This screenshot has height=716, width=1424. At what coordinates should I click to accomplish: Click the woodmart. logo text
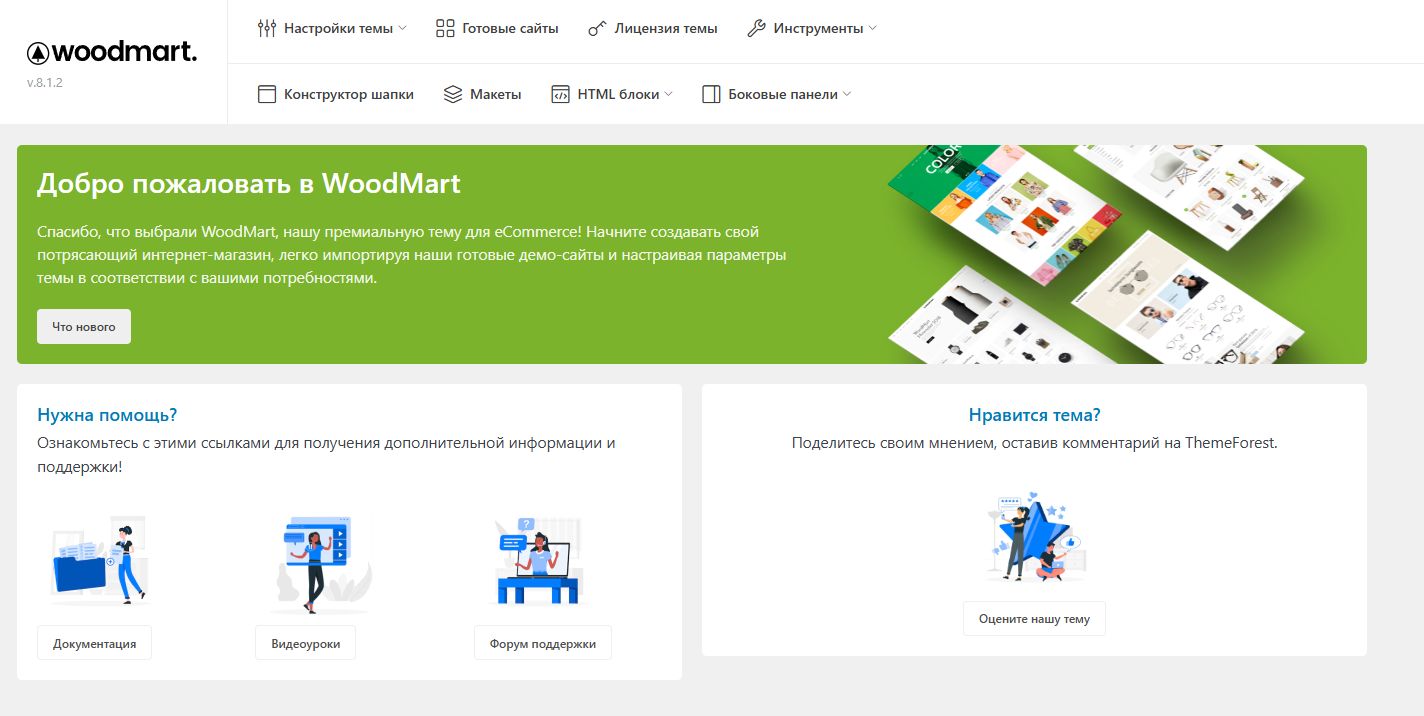pos(125,53)
